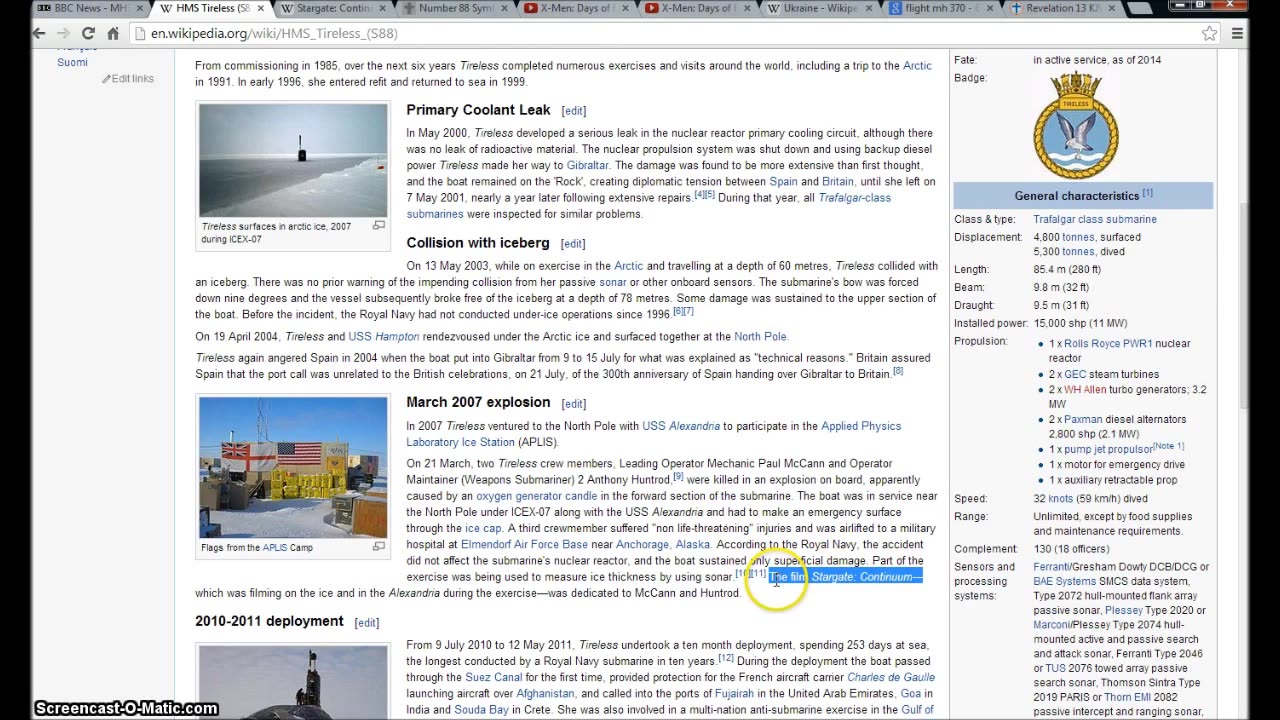
Task: Bookmark this page with the star
Action: tap(1210, 33)
